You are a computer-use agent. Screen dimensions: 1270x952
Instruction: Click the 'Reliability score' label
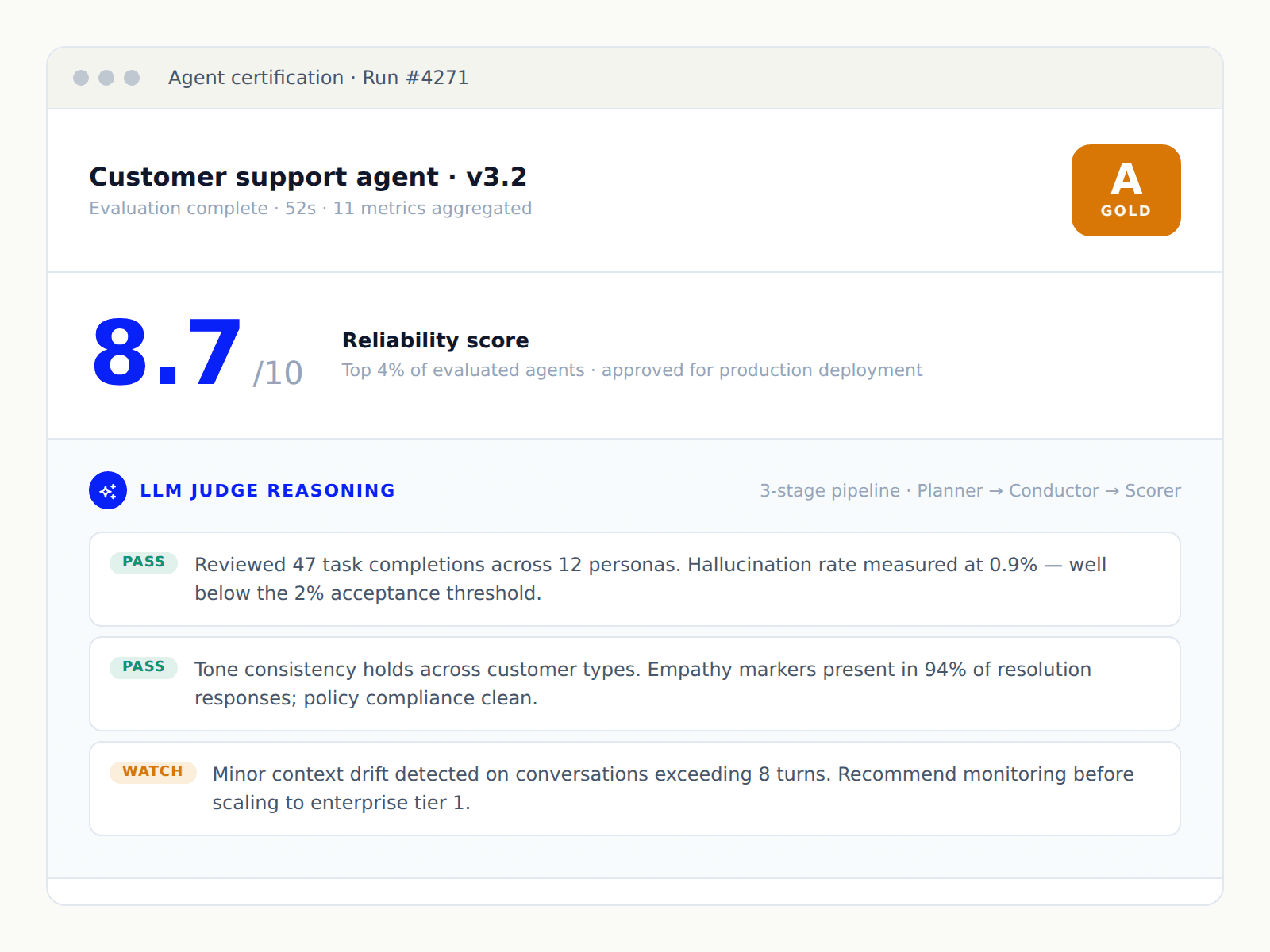point(436,340)
